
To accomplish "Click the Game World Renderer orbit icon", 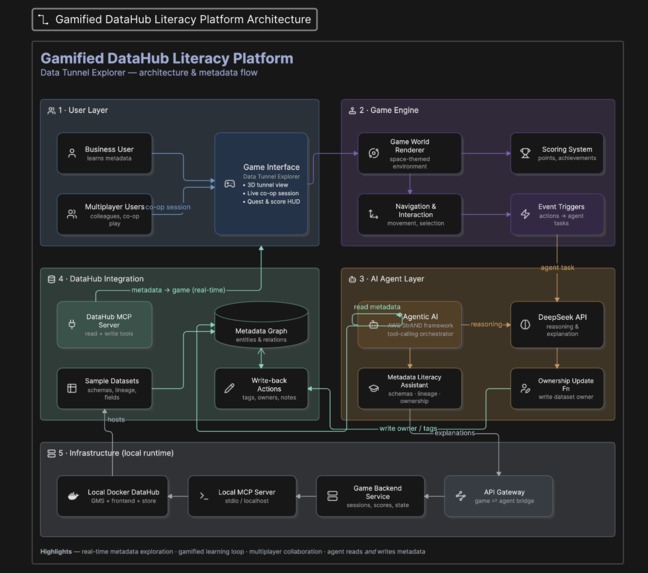I will click(374, 153).
